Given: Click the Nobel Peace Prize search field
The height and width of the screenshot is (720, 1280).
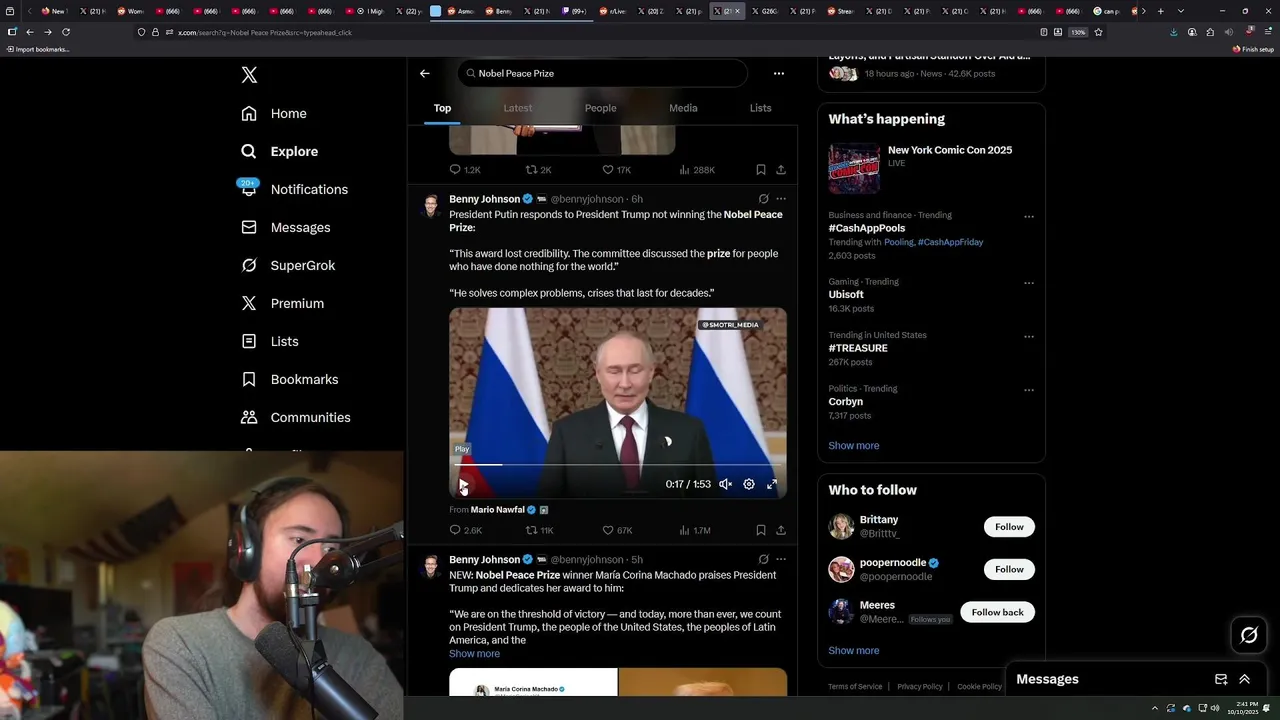Looking at the screenshot, I should [602, 73].
